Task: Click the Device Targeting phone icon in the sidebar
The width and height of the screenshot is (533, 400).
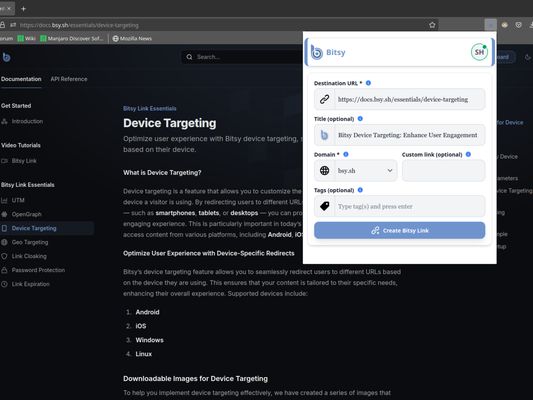Action: 4,228
